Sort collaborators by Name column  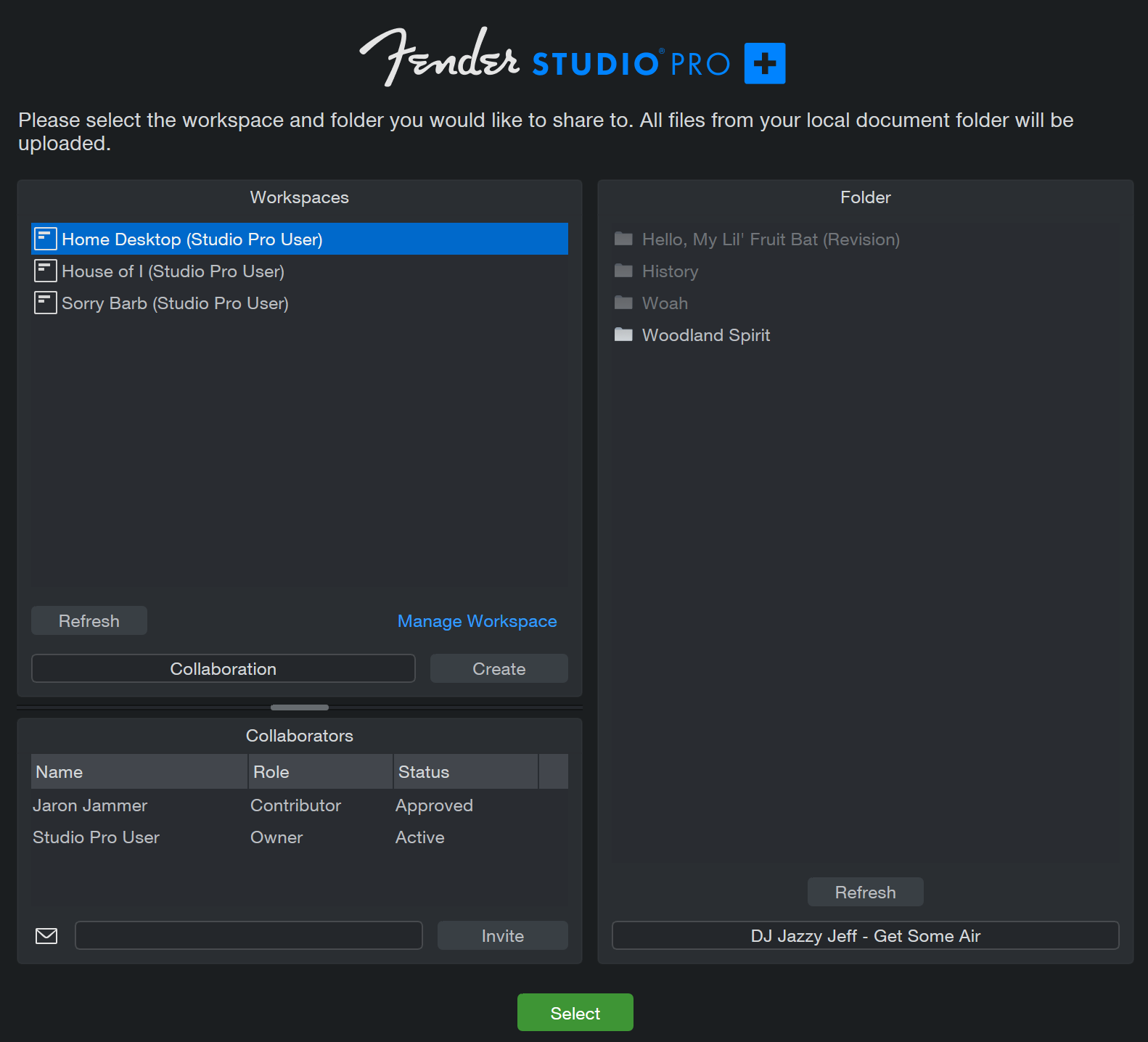pyautogui.click(x=139, y=771)
